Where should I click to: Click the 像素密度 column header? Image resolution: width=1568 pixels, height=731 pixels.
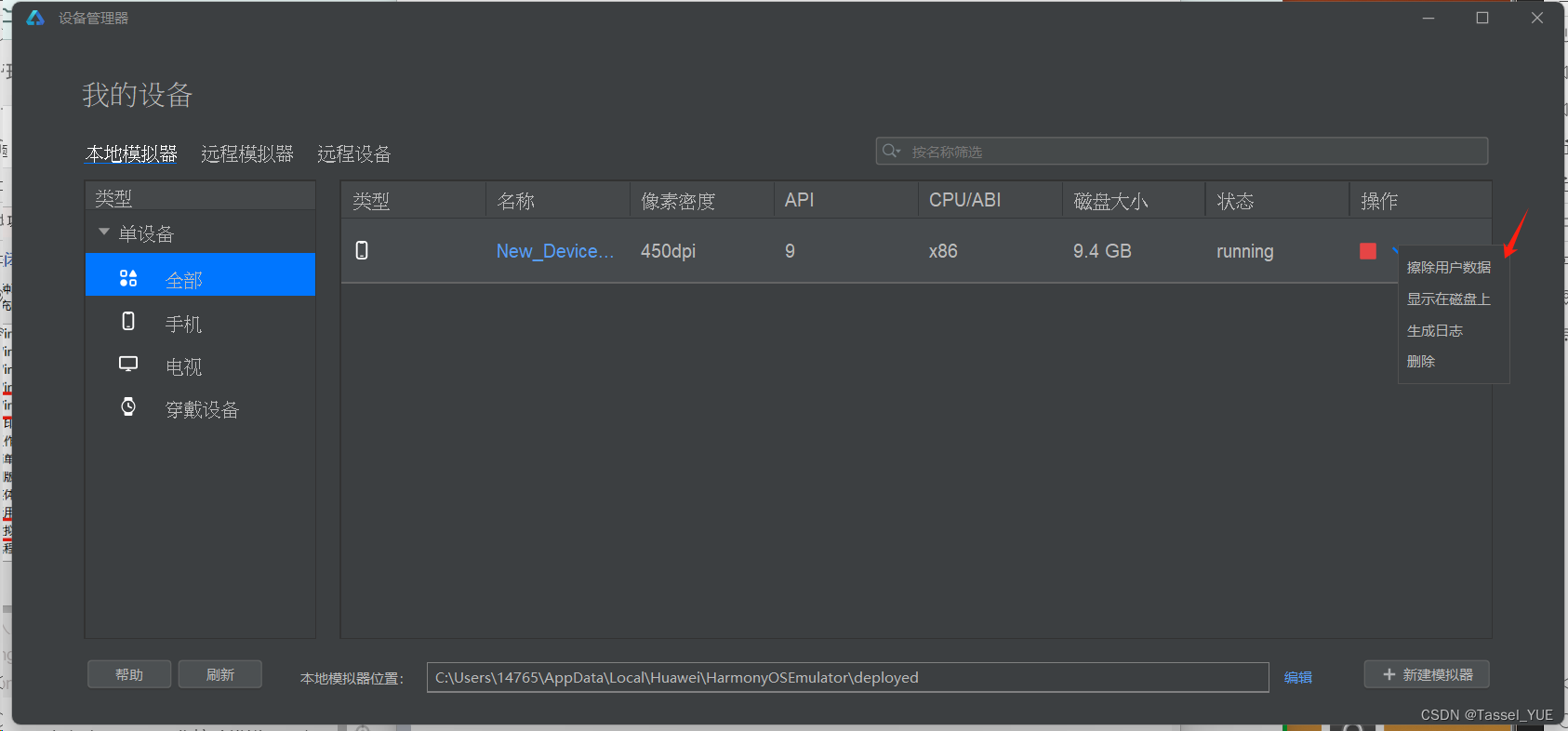coord(701,201)
